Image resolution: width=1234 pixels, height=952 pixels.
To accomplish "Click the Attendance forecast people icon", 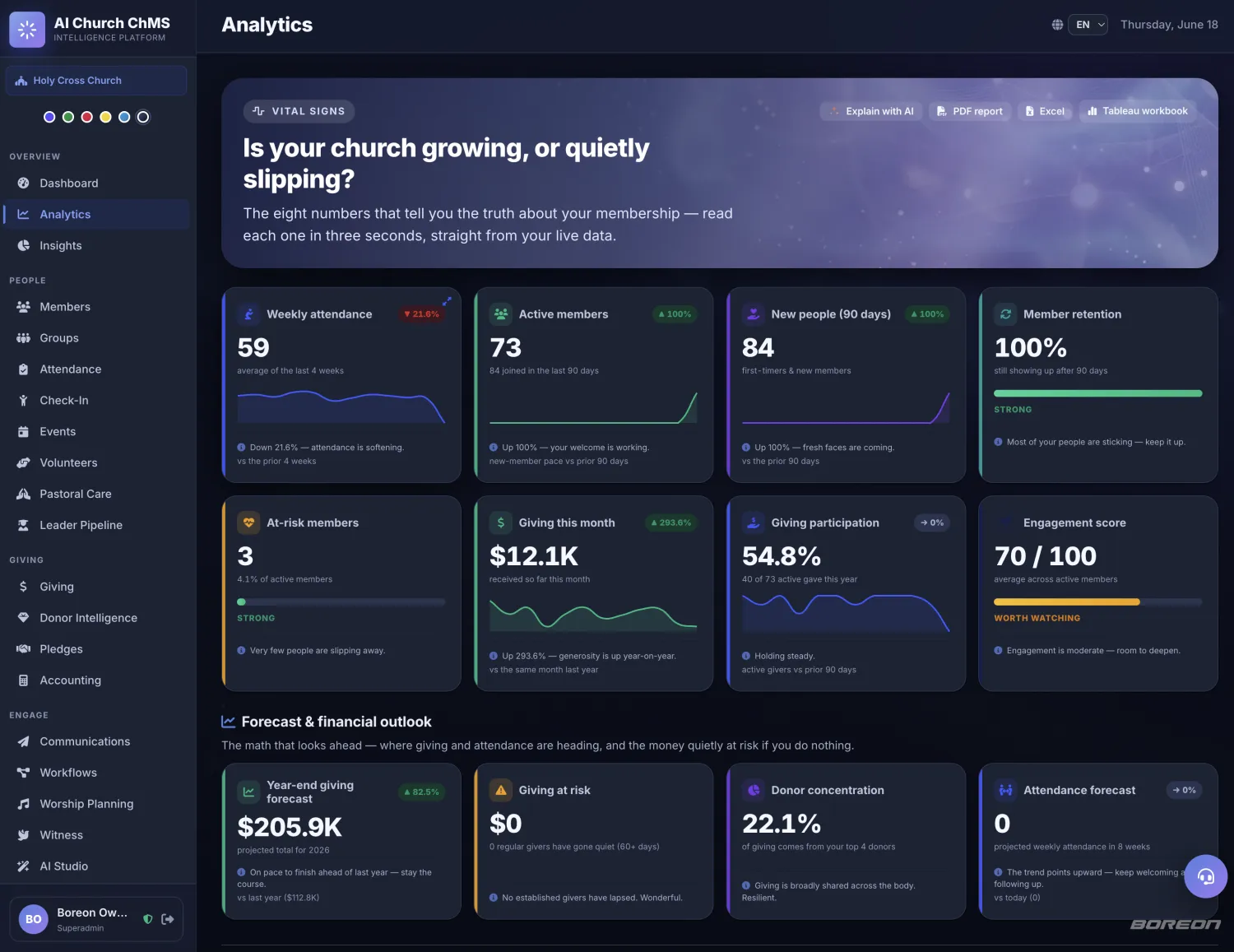I will click(x=1005, y=790).
